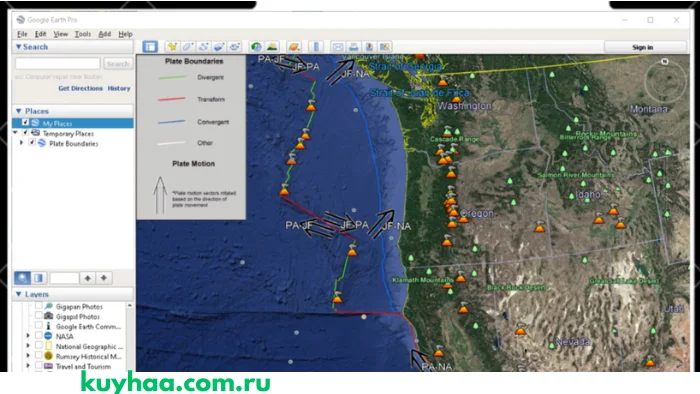700x394 pixels.
Task: Toggle the Temporary Places checkbox
Action: 25,133
